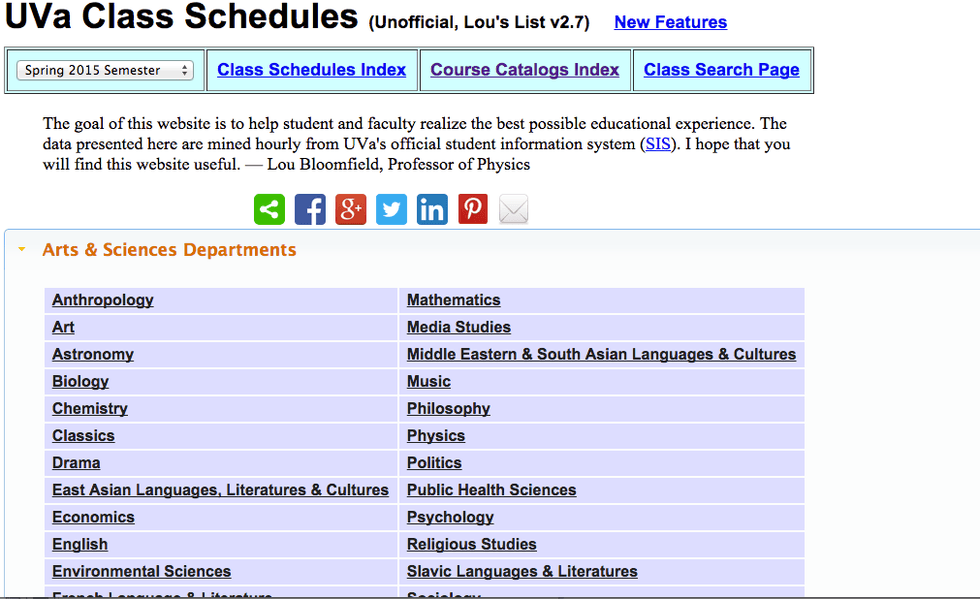
Task: Open the Class Search Page tab
Action: click(722, 69)
